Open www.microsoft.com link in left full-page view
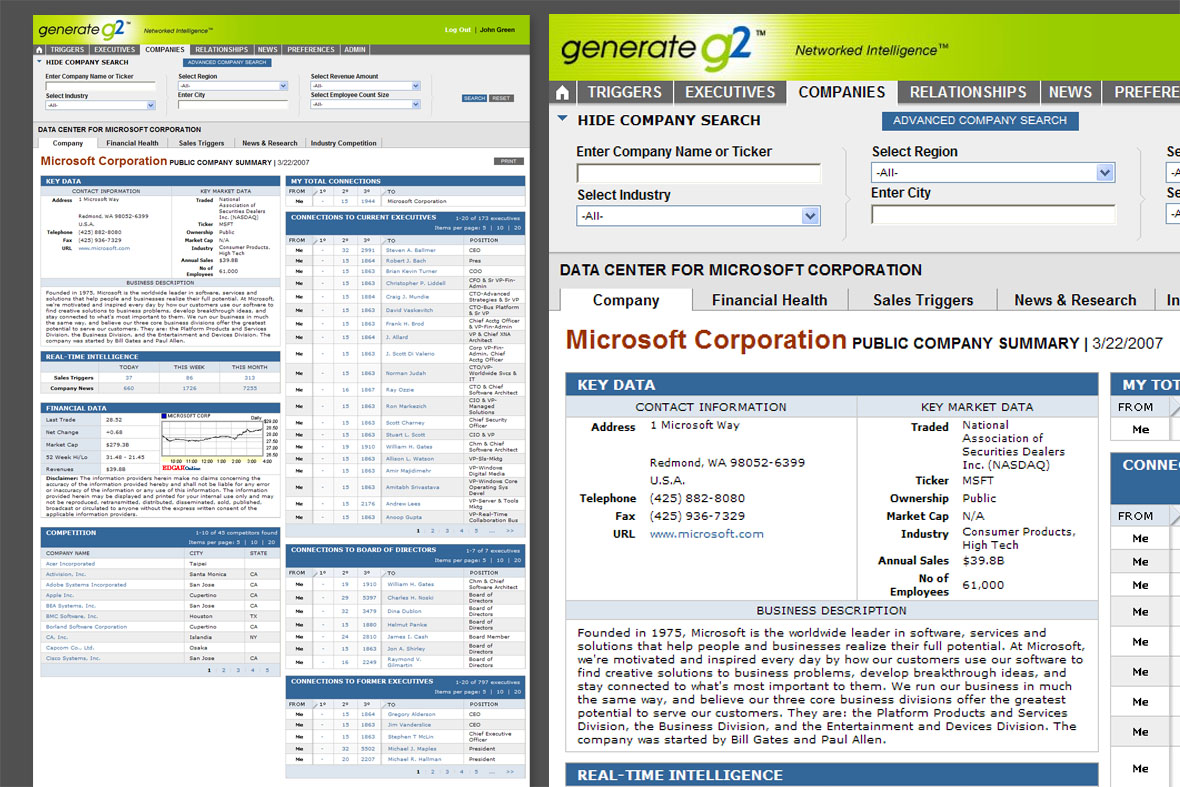1180x787 pixels. pos(104,248)
